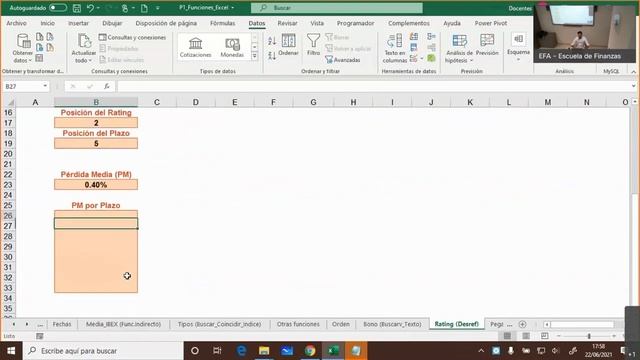Select the Posición del Plazo value cell 5

pyautogui.click(x=96, y=143)
